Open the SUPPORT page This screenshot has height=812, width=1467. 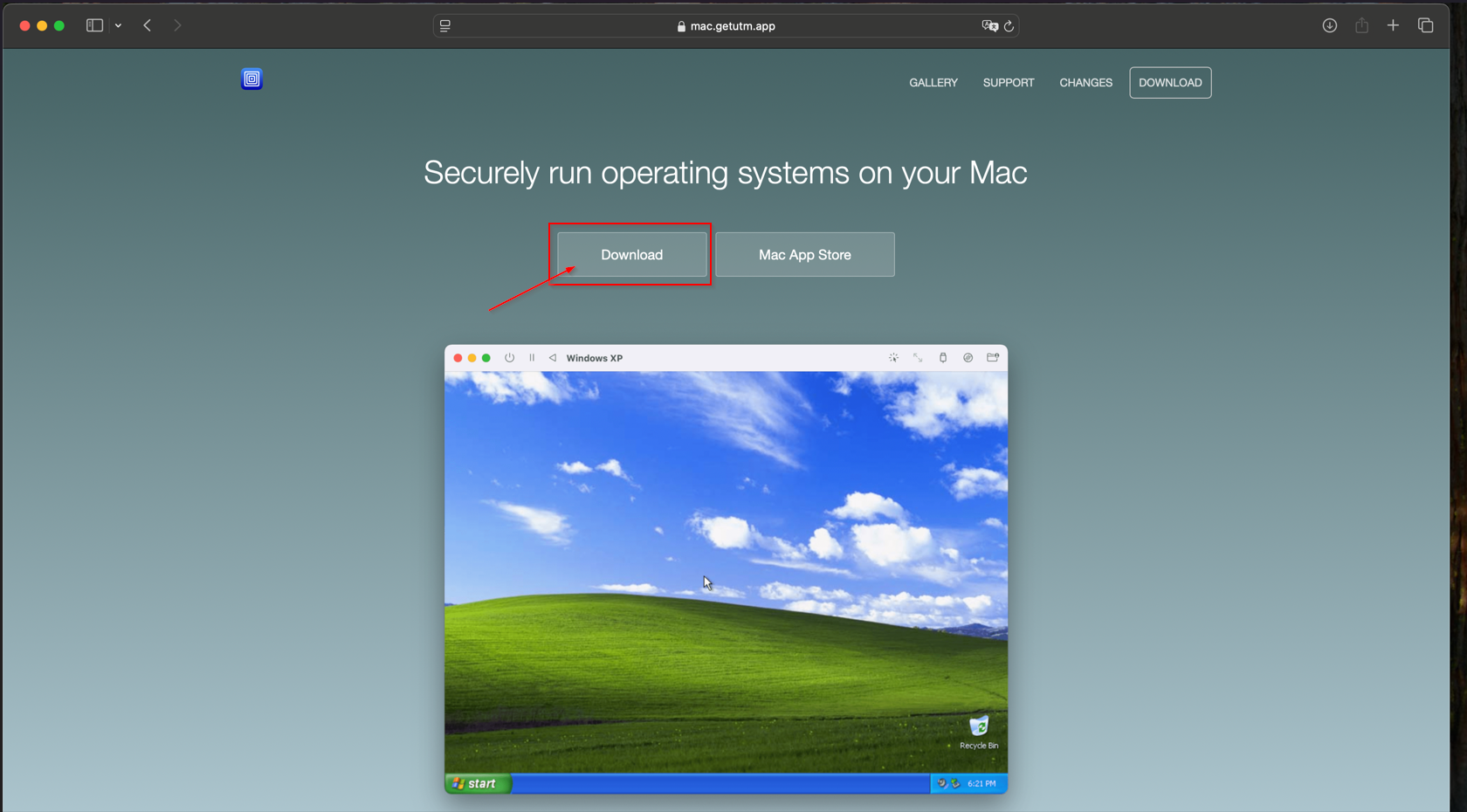coord(1009,83)
